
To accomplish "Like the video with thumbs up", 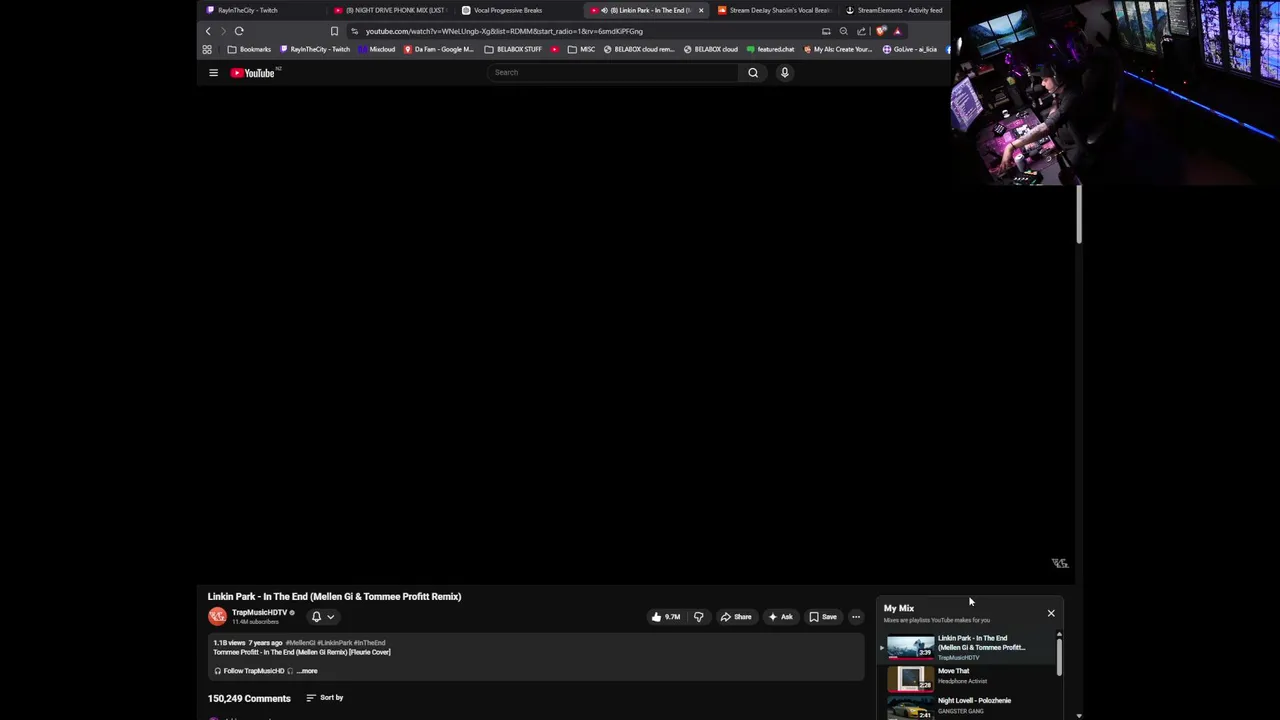I will click(666, 617).
